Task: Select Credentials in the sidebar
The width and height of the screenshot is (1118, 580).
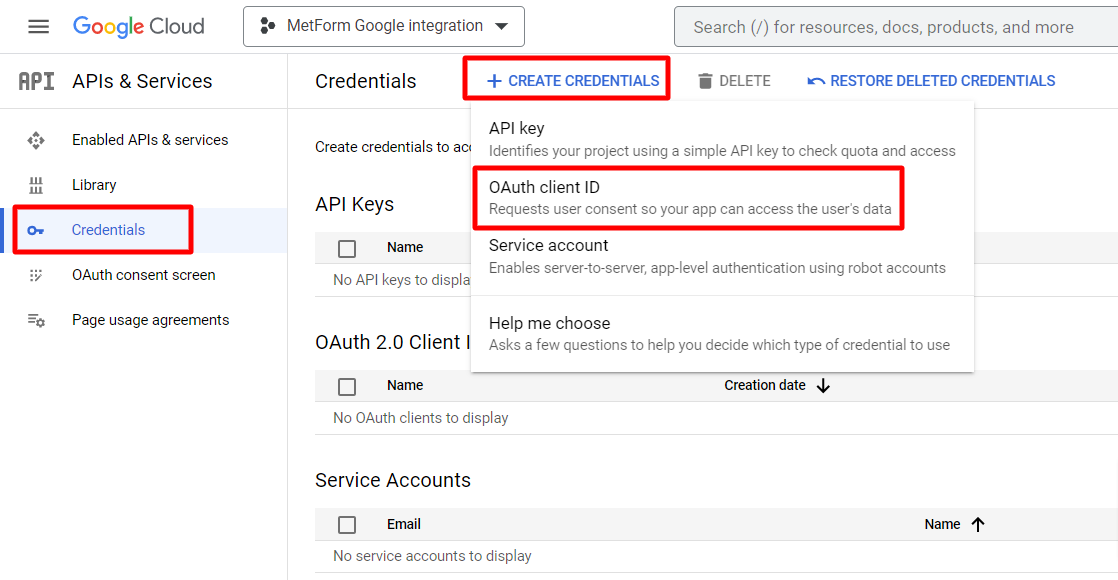Action: [108, 230]
